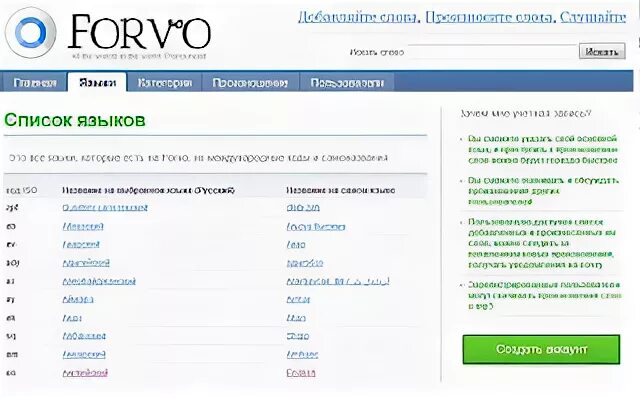This screenshot has width=640, height=398.
Task: Click the word search input field
Action: pyautogui.click(x=492, y=52)
